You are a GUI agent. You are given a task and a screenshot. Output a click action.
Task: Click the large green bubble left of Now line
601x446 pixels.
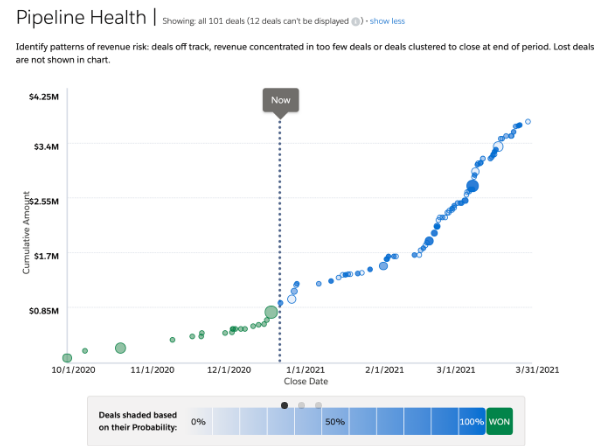click(x=271, y=312)
